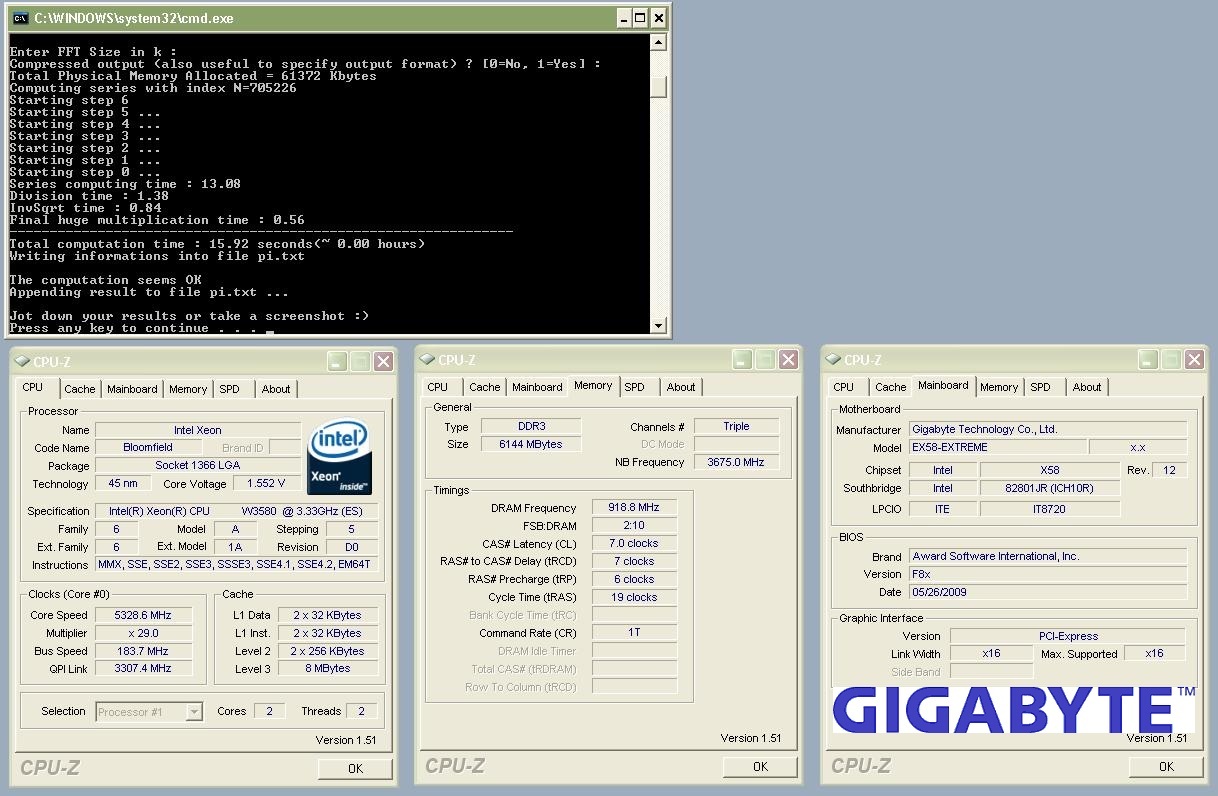Minimize the CPU-Z window showing the CPU tab
The image size is (1218, 796).
pos(337,362)
